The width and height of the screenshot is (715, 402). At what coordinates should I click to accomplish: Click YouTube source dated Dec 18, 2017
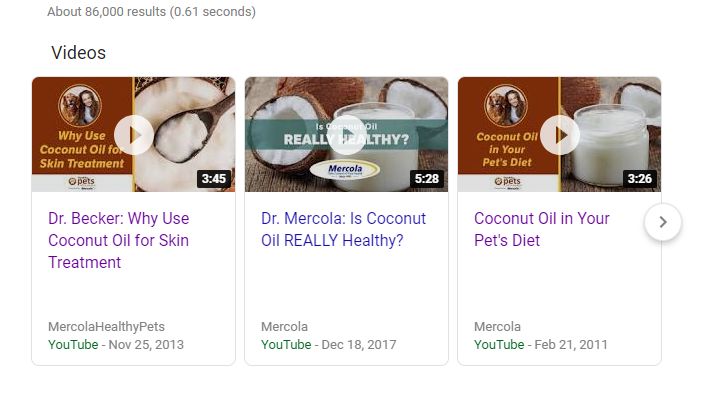286,345
